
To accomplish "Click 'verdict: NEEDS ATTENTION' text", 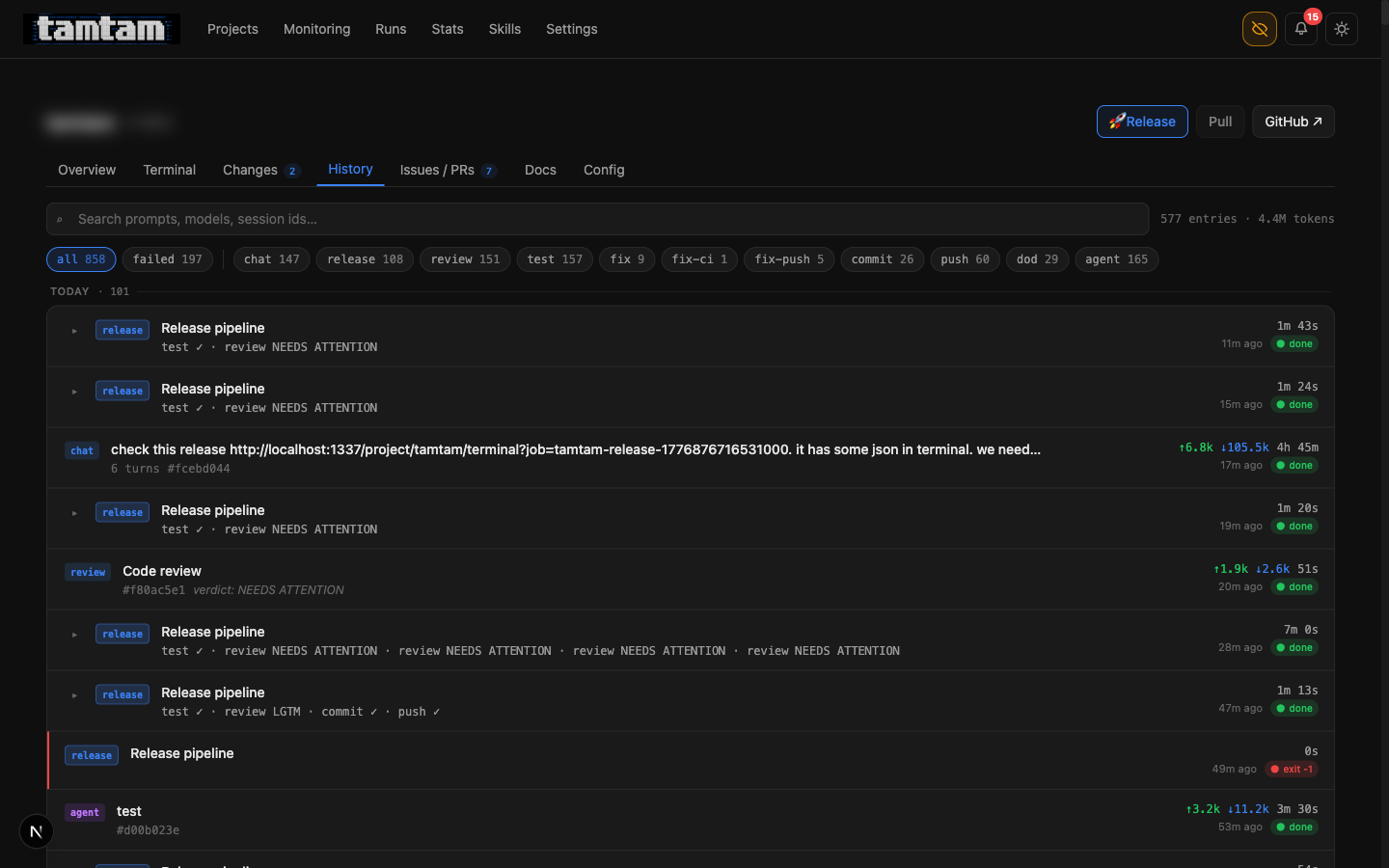I will pos(268,590).
